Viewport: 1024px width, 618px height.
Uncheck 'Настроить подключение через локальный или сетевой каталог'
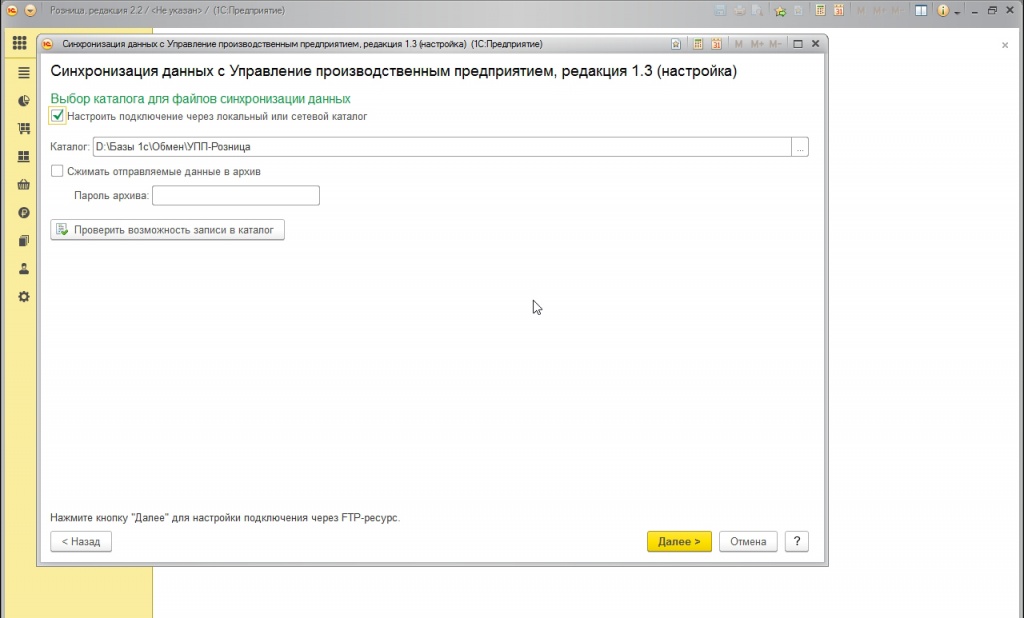point(57,116)
